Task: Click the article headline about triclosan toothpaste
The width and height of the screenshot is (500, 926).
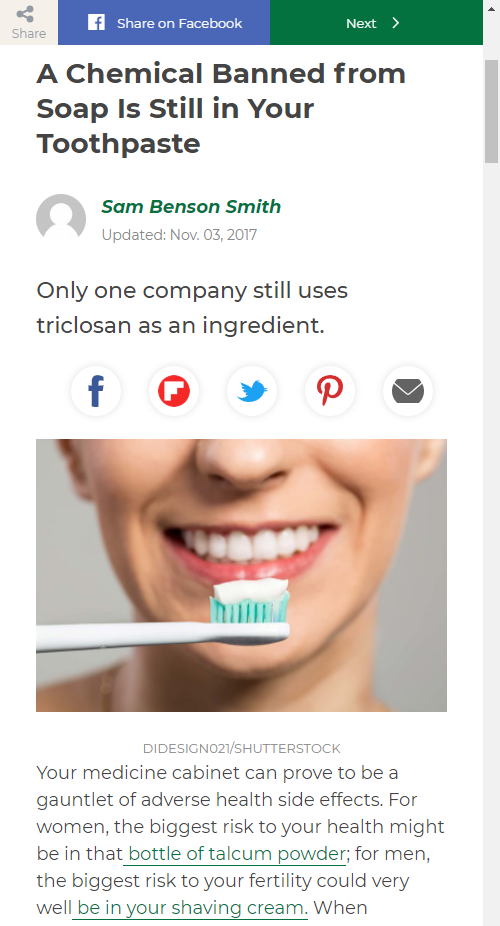Action: click(221, 108)
